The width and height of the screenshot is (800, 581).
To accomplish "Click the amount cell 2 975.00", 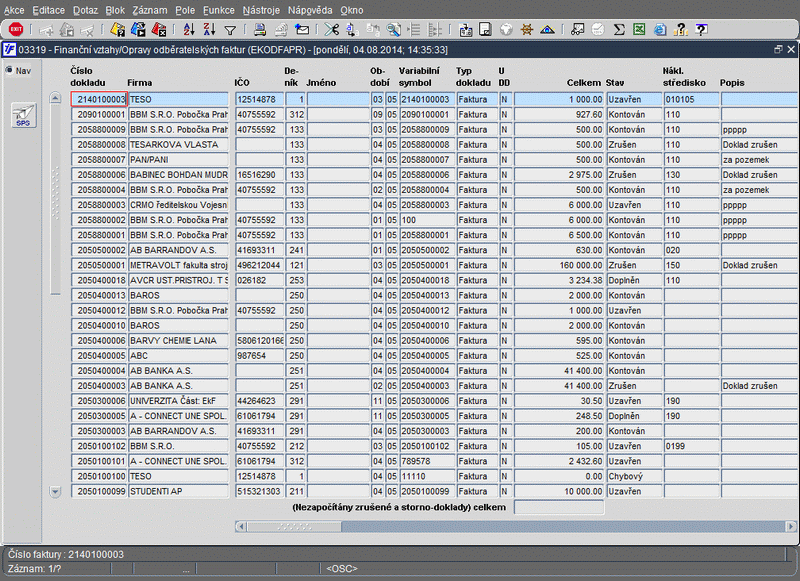I will click(x=559, y=174).
